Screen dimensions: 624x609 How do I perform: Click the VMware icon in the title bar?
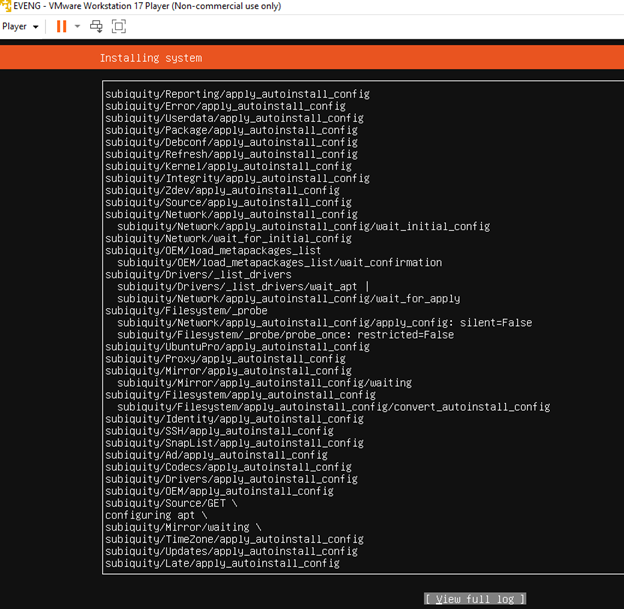pyautogui.click(x=6, y=6)
